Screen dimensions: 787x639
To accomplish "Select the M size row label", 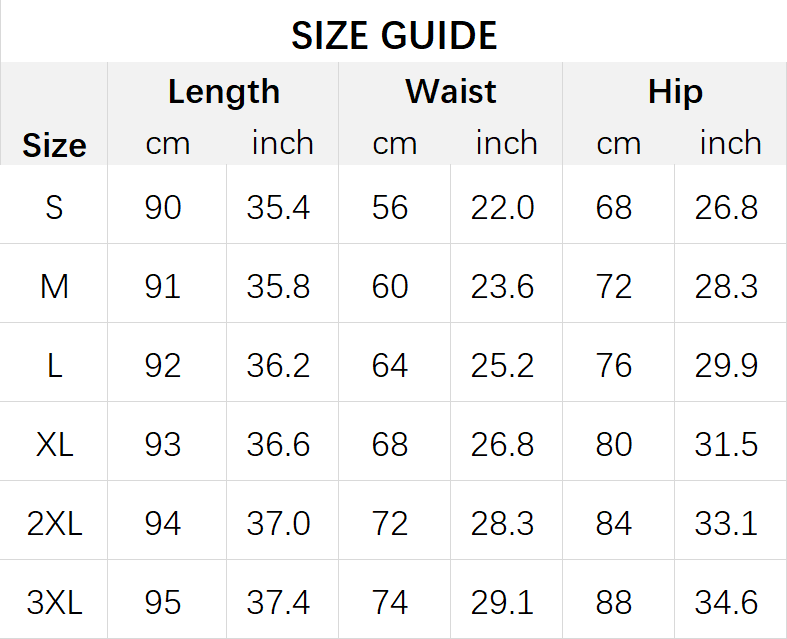I will 54,287.
